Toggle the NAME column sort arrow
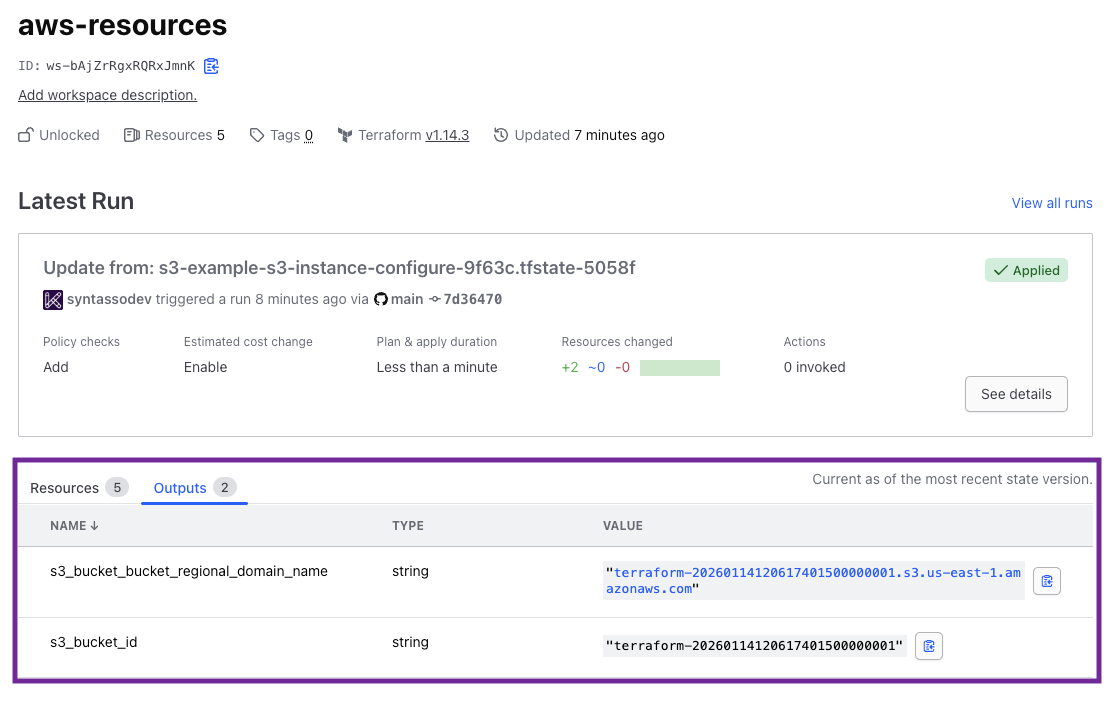 pos(96,525)
